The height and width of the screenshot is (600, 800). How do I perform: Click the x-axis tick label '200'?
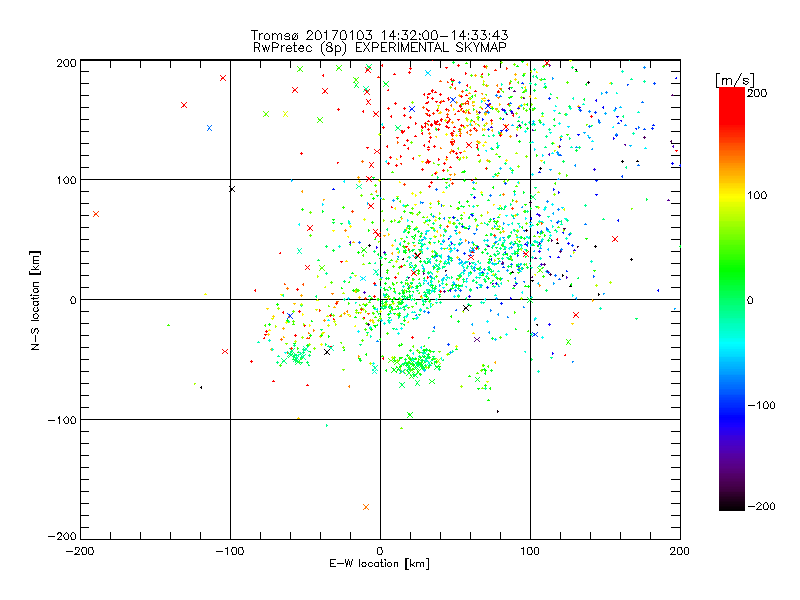[x=680, y=551]
